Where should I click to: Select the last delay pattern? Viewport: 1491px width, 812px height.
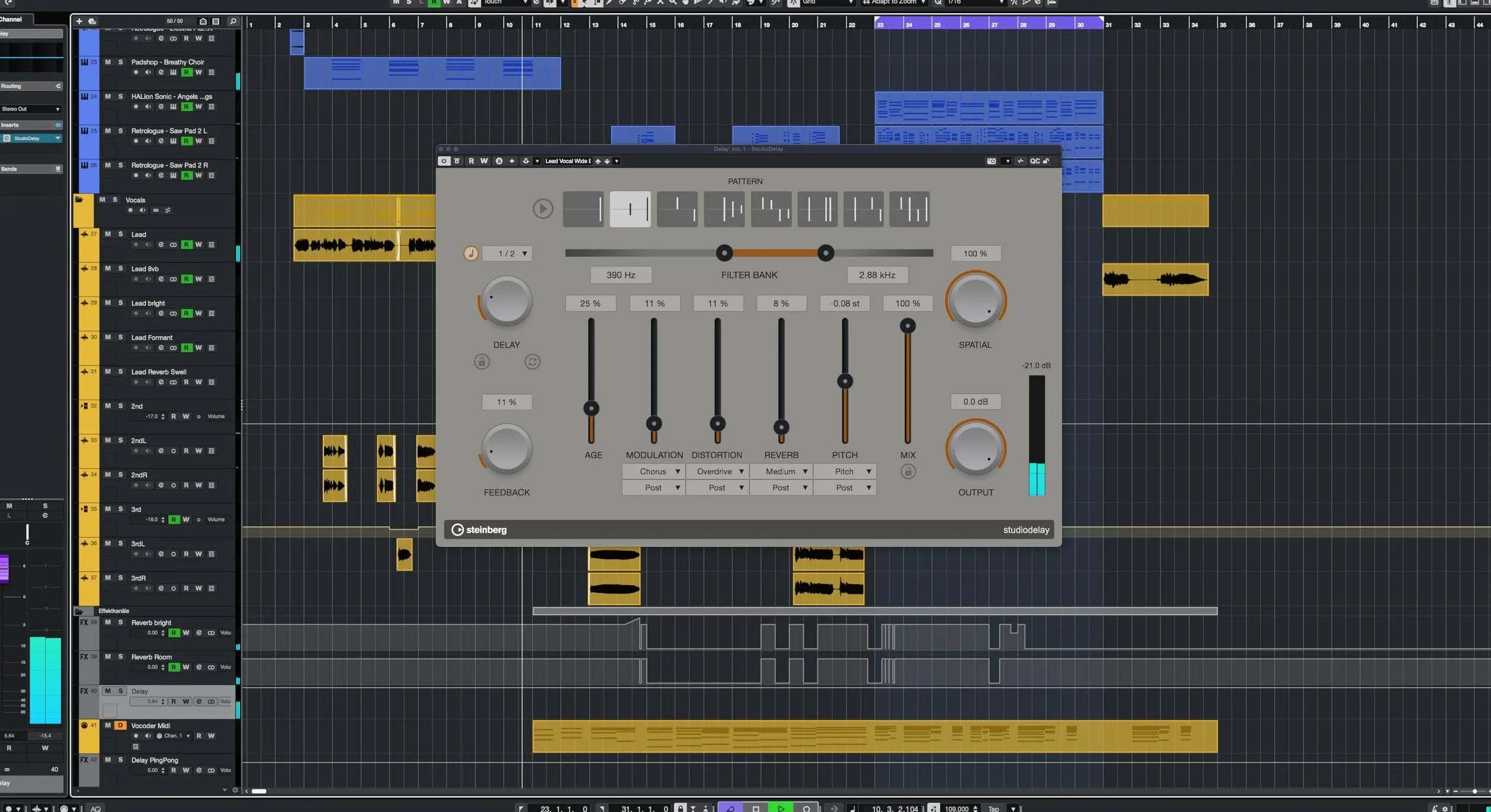[x=909, y=209]
